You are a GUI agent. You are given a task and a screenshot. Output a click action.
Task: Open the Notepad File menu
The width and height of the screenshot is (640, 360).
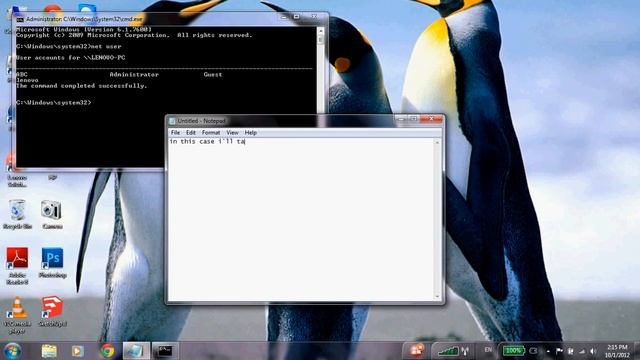coord(175,133)
